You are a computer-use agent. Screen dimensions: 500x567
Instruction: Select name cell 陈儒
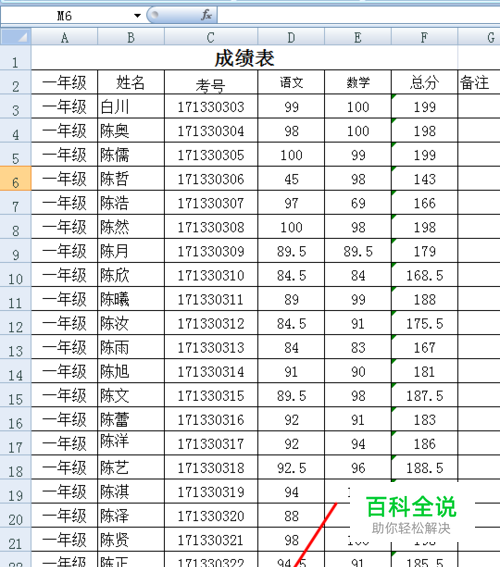131,155
